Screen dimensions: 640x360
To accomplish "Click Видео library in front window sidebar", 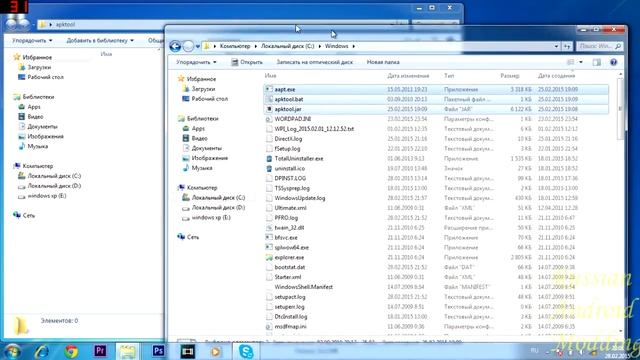I will (199, 138).
